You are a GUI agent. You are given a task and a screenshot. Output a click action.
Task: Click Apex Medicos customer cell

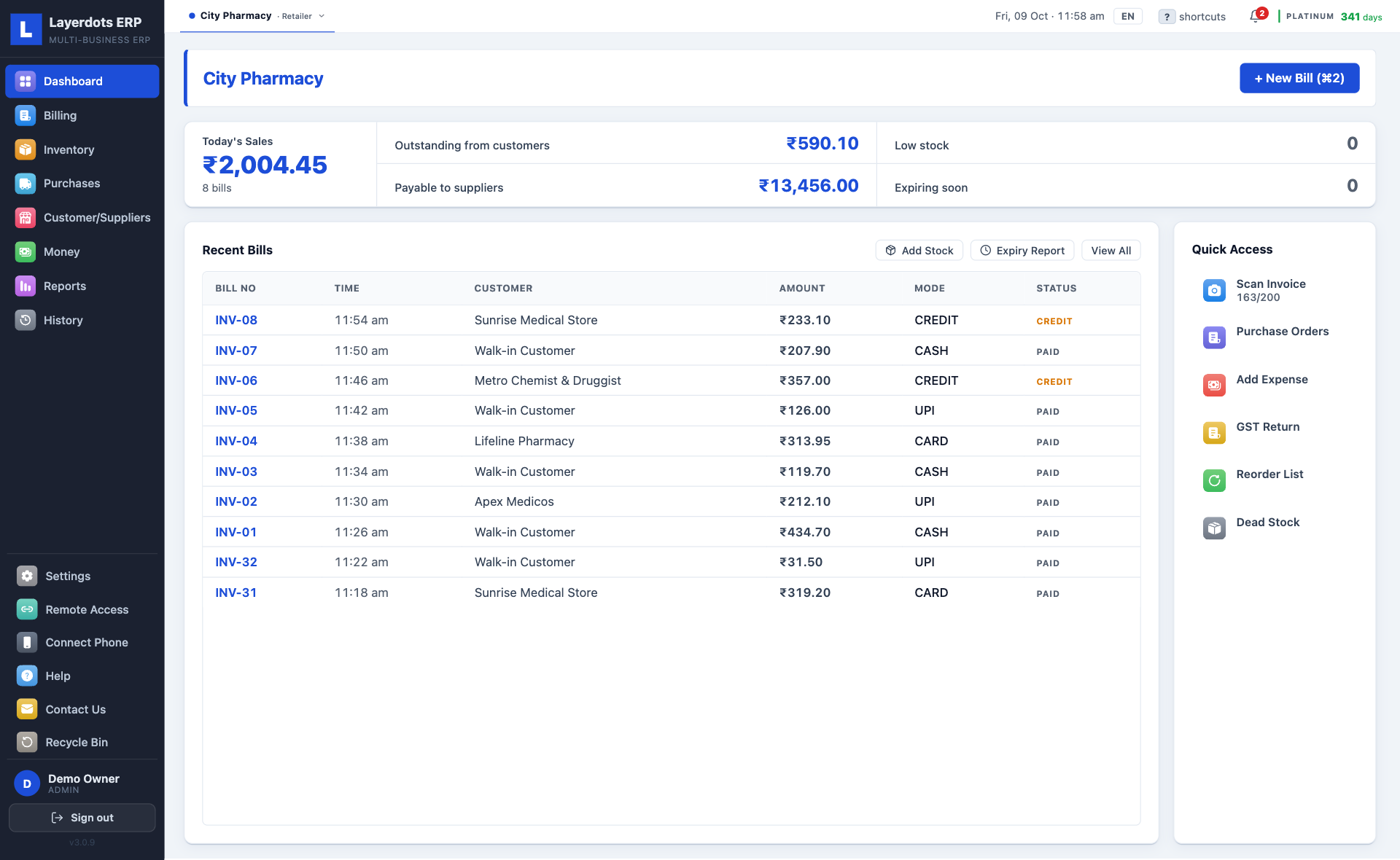coord(514,501)
